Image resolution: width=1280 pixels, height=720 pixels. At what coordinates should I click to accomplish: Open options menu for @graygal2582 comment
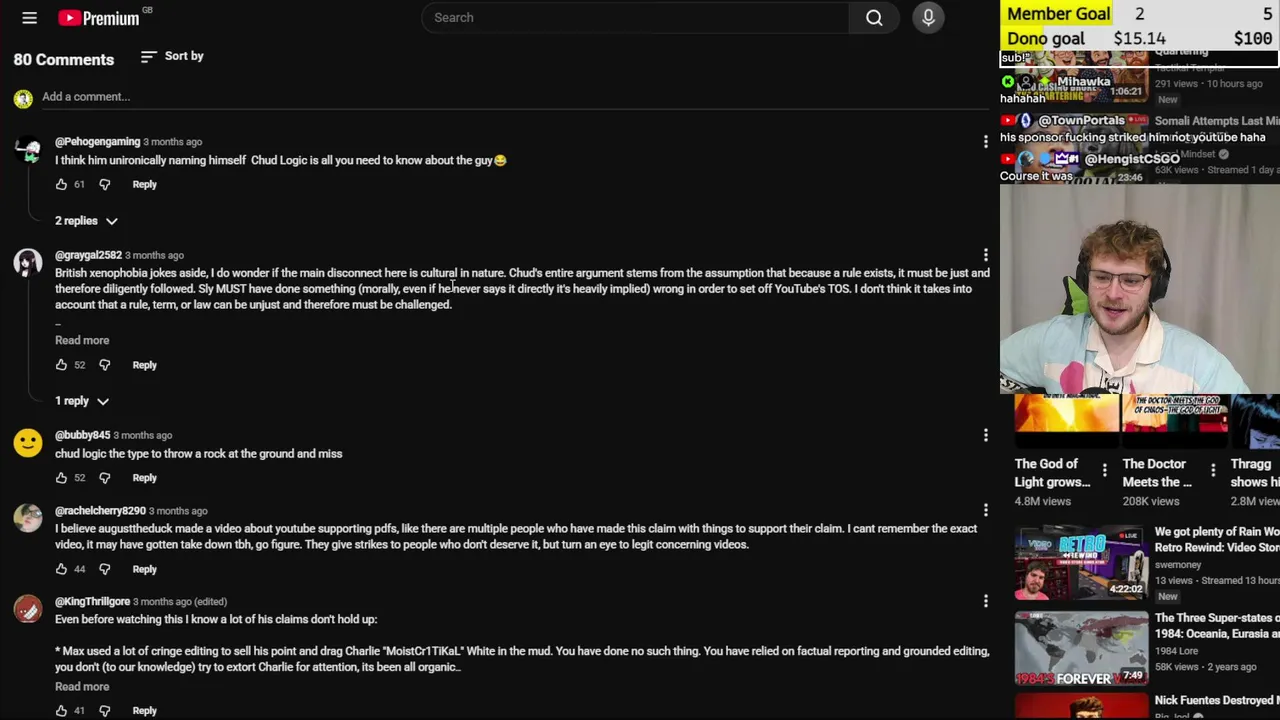[x=985, y=256]
